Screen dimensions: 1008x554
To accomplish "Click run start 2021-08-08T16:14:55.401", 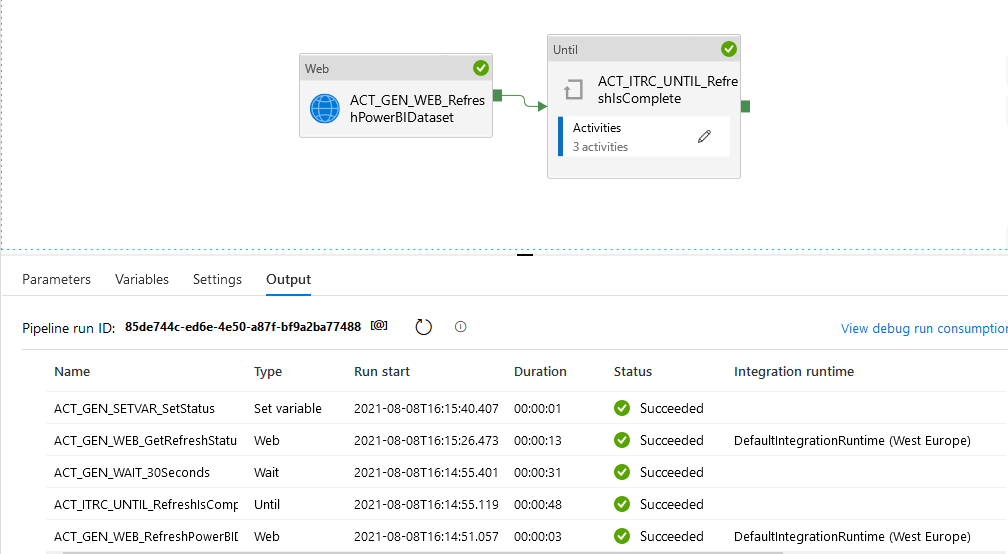I will (426, 473).
